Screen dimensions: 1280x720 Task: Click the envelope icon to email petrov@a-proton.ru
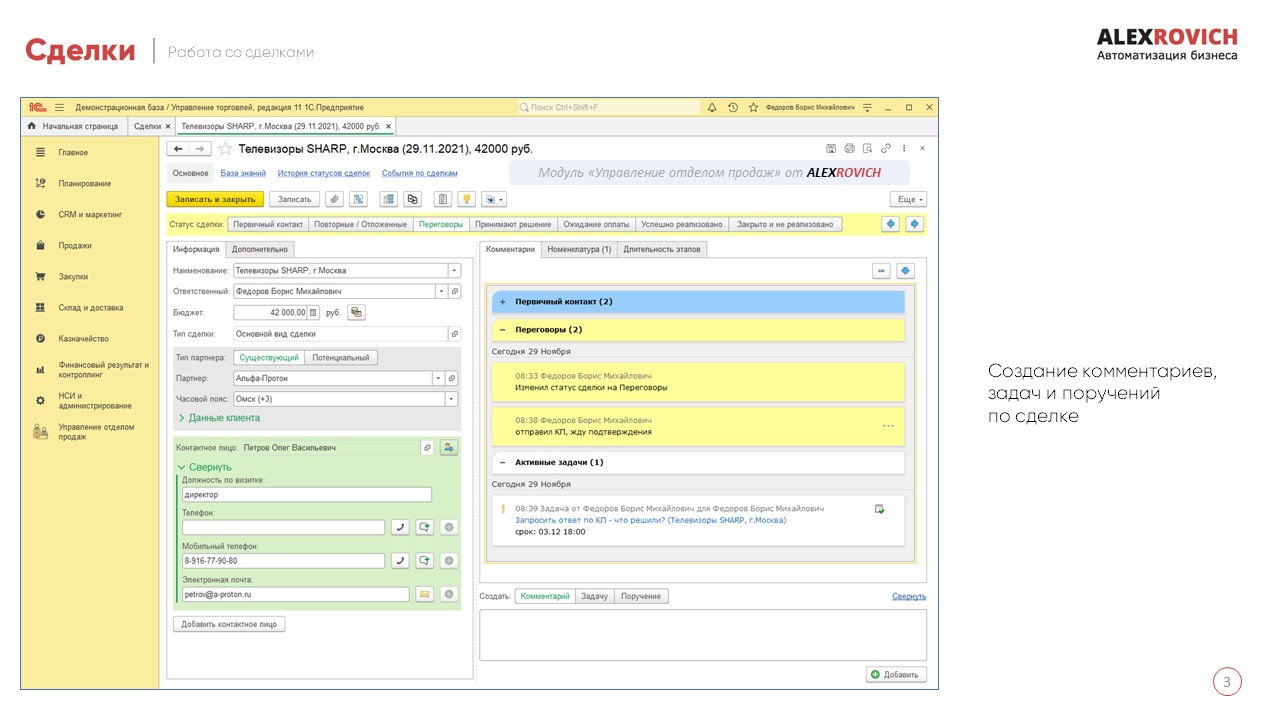point(424,594)
